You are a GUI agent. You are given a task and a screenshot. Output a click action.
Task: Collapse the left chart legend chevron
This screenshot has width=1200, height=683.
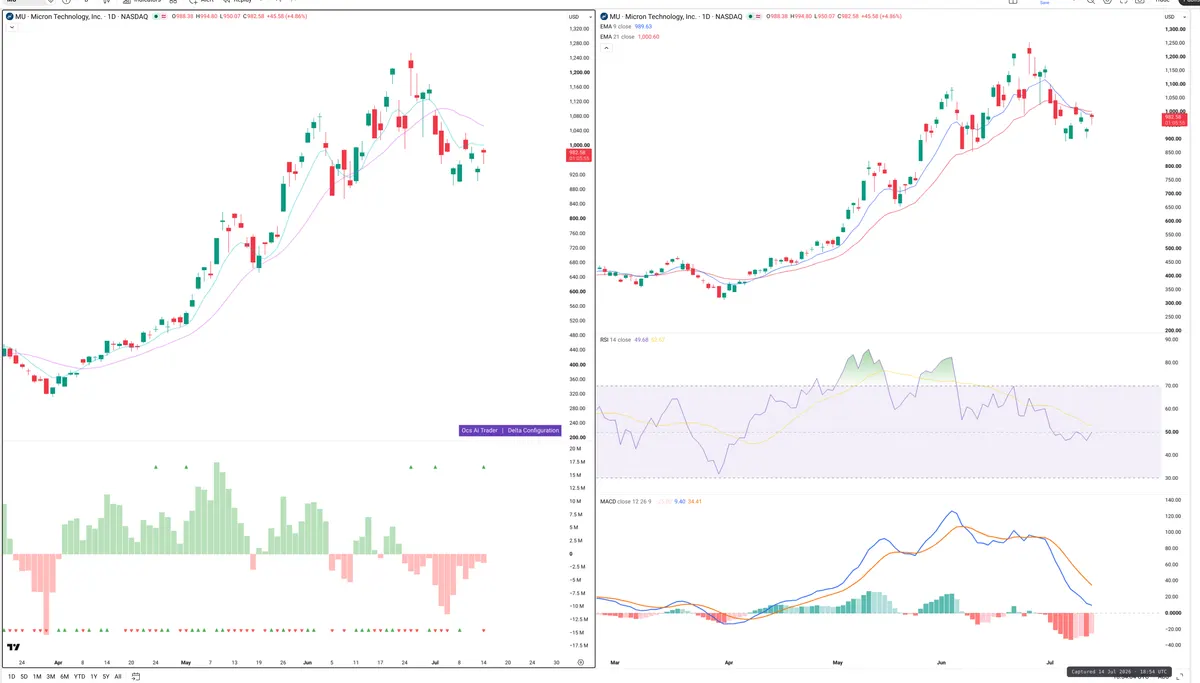click(x=10, y=27)
